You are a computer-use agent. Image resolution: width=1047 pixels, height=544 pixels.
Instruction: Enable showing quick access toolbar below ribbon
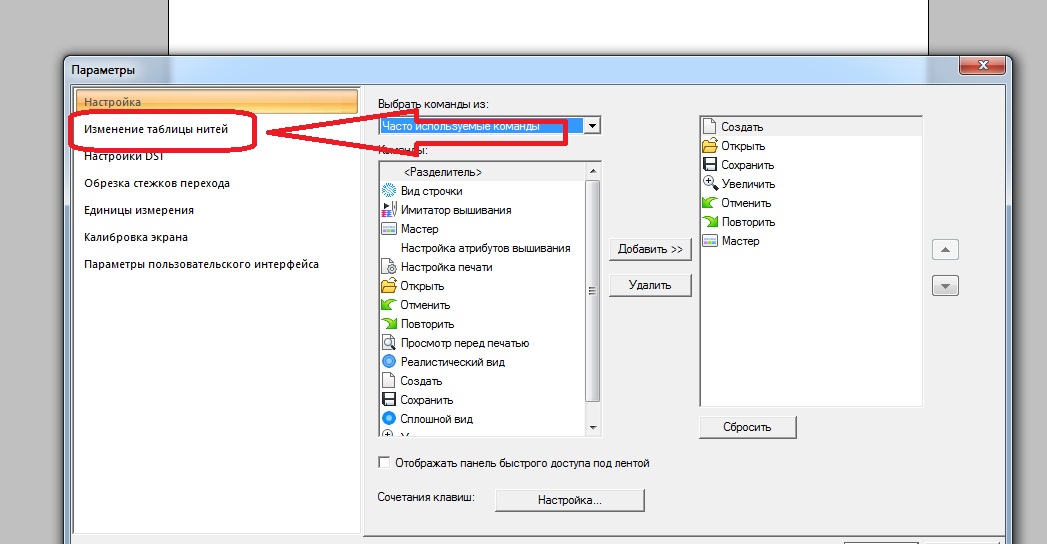coord(384,462)
